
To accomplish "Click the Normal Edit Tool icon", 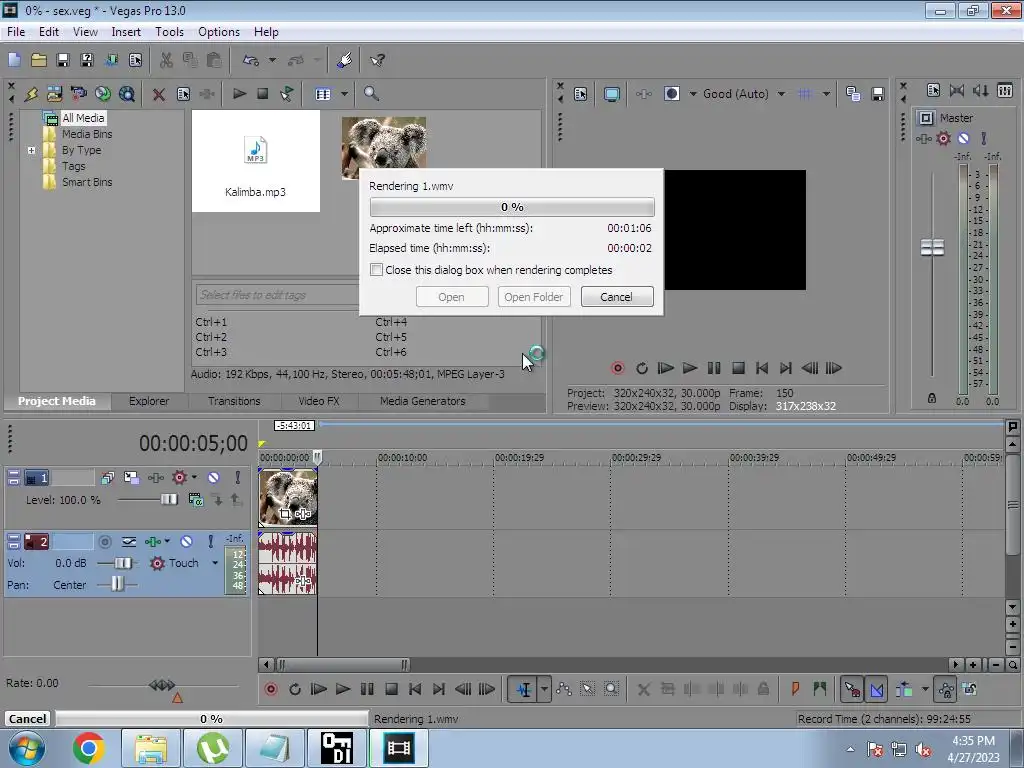I will [524, 689].
